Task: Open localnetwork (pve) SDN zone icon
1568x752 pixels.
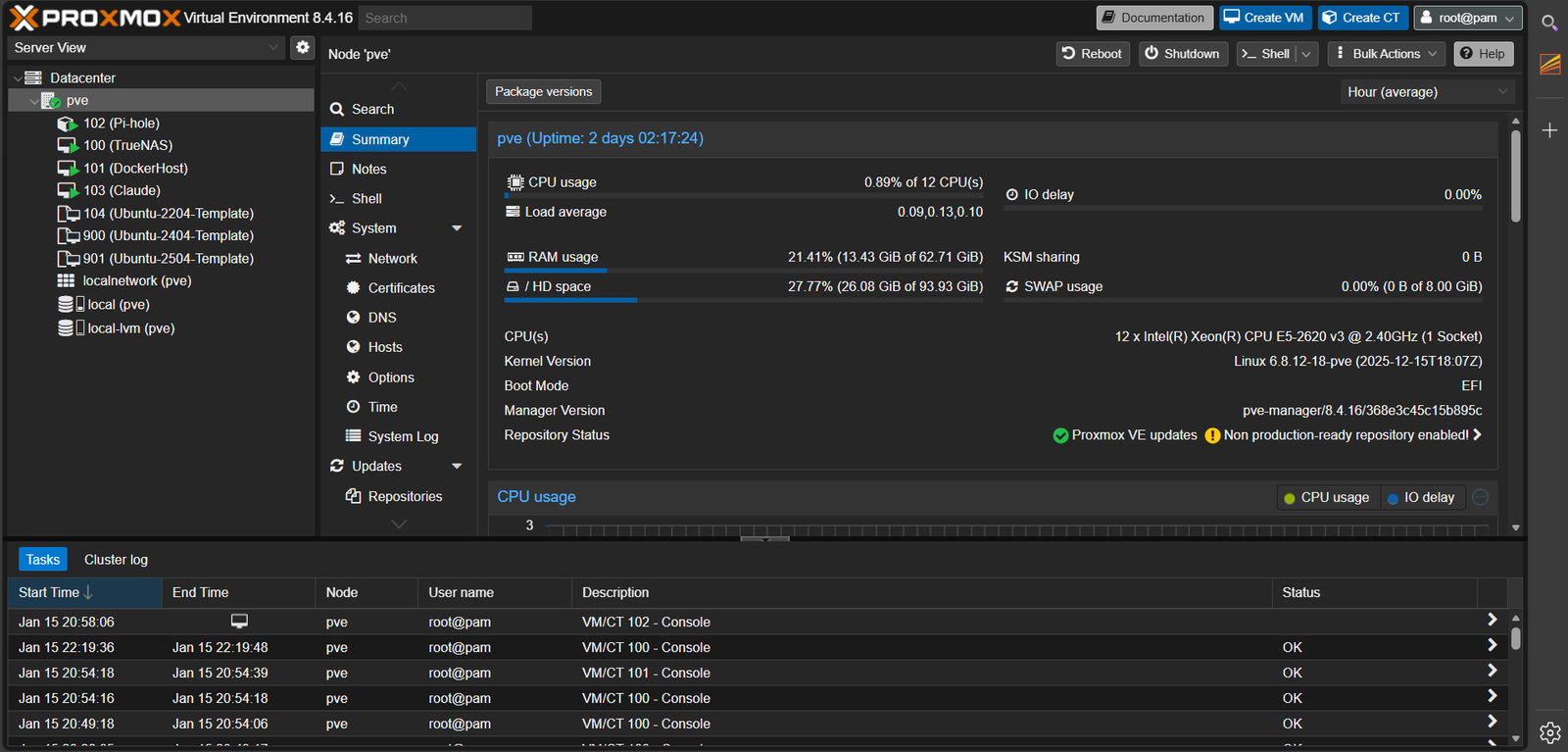Action: (x=66, y=280)
